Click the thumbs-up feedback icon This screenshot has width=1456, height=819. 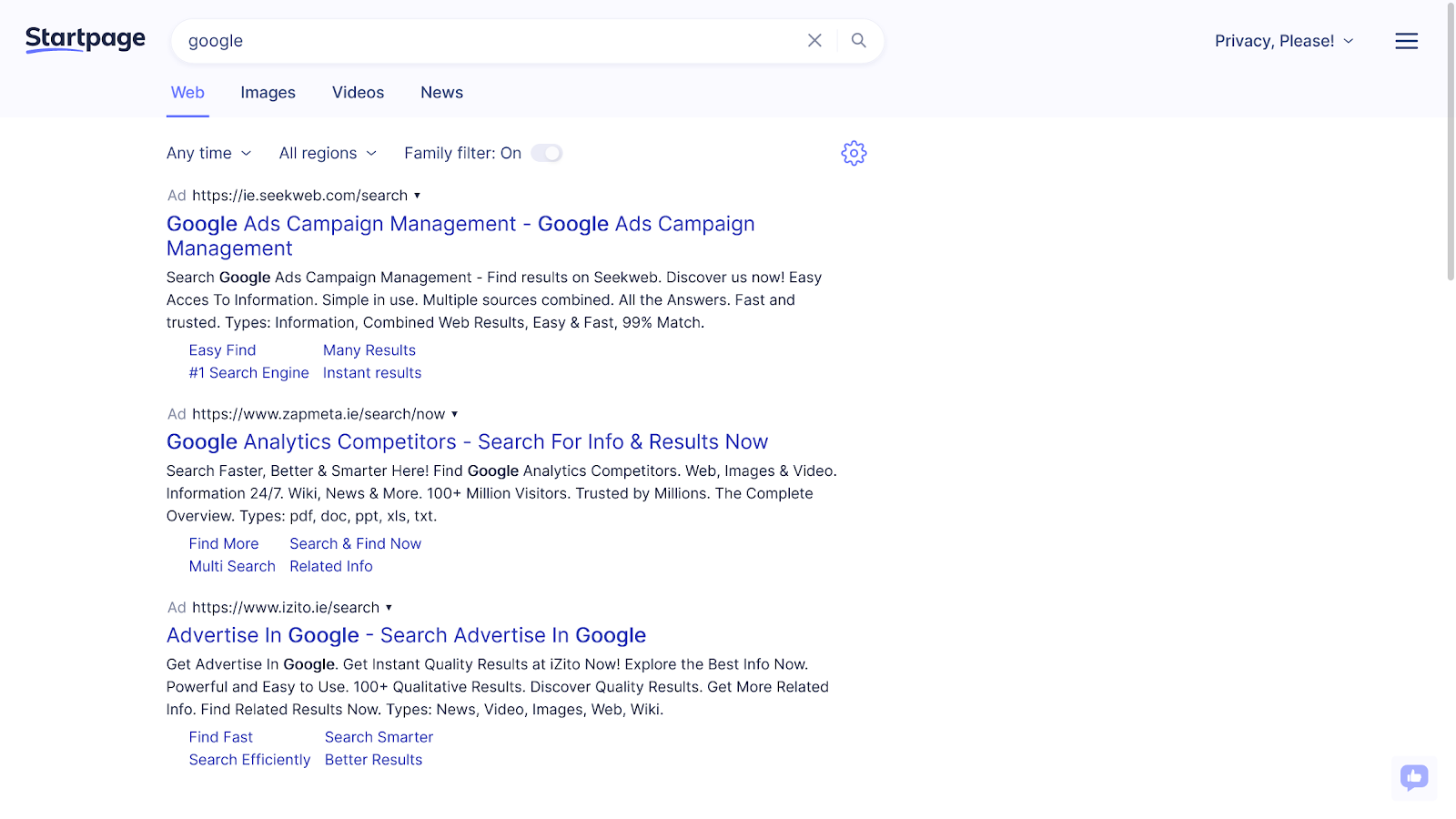coord(1413,777)
